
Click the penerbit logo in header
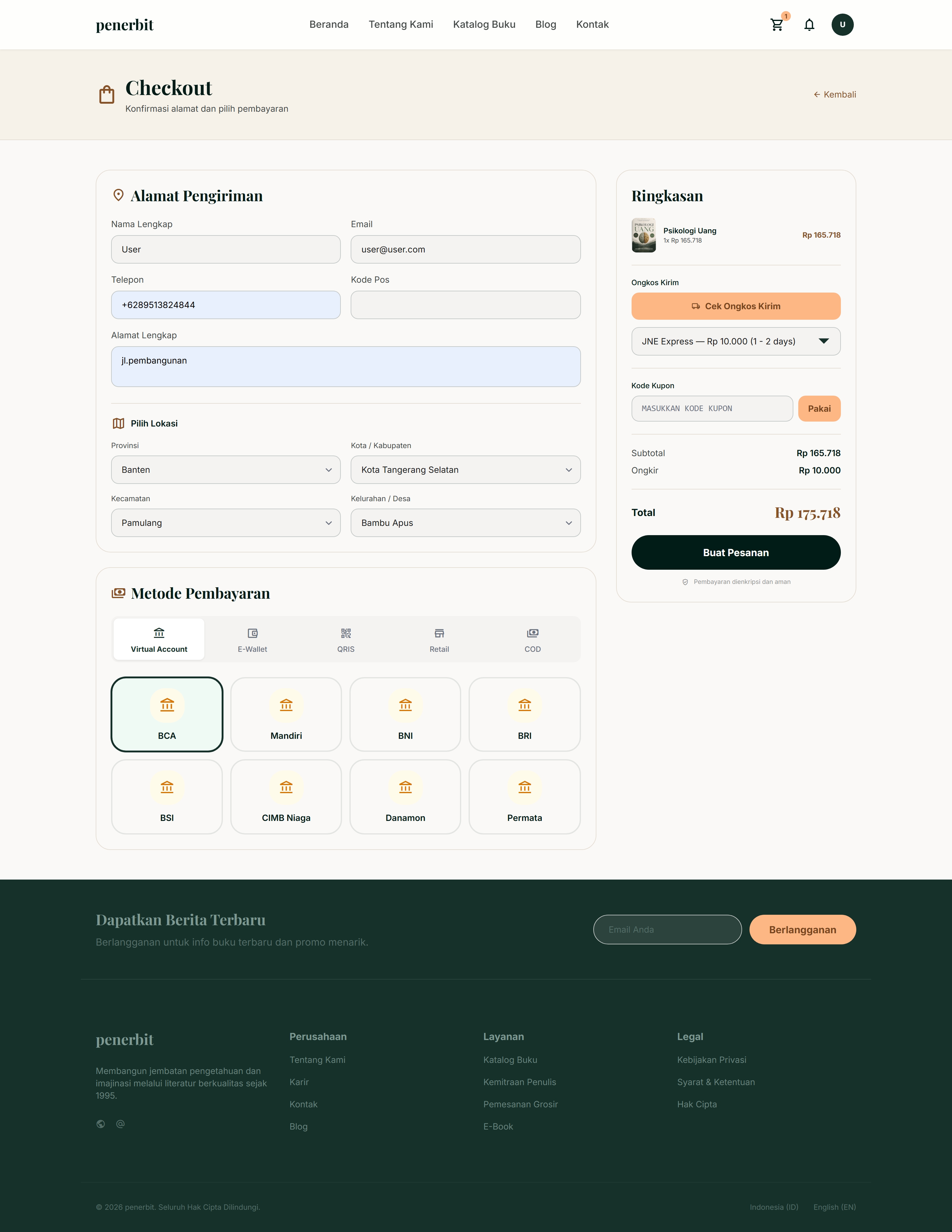(x=125, y=25)
